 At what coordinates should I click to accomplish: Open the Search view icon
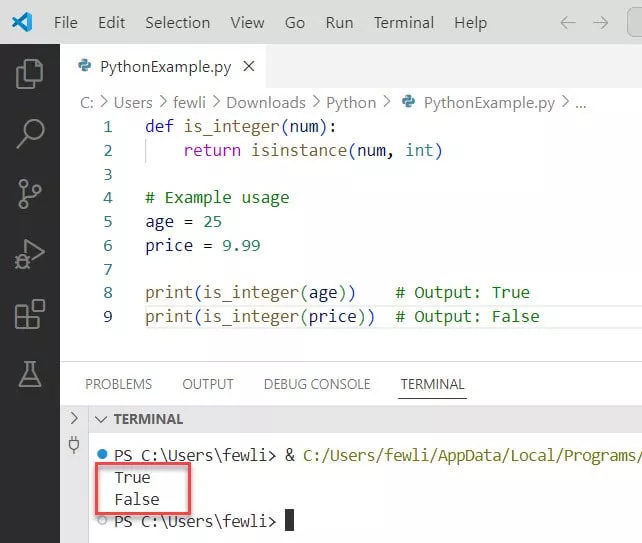click(x=30, y=134)
